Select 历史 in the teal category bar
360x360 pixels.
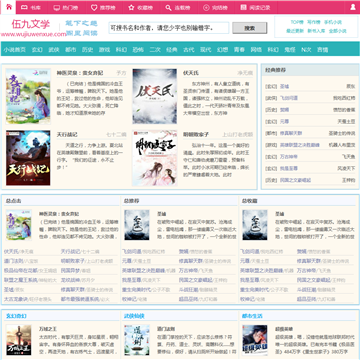coord(87,50)
